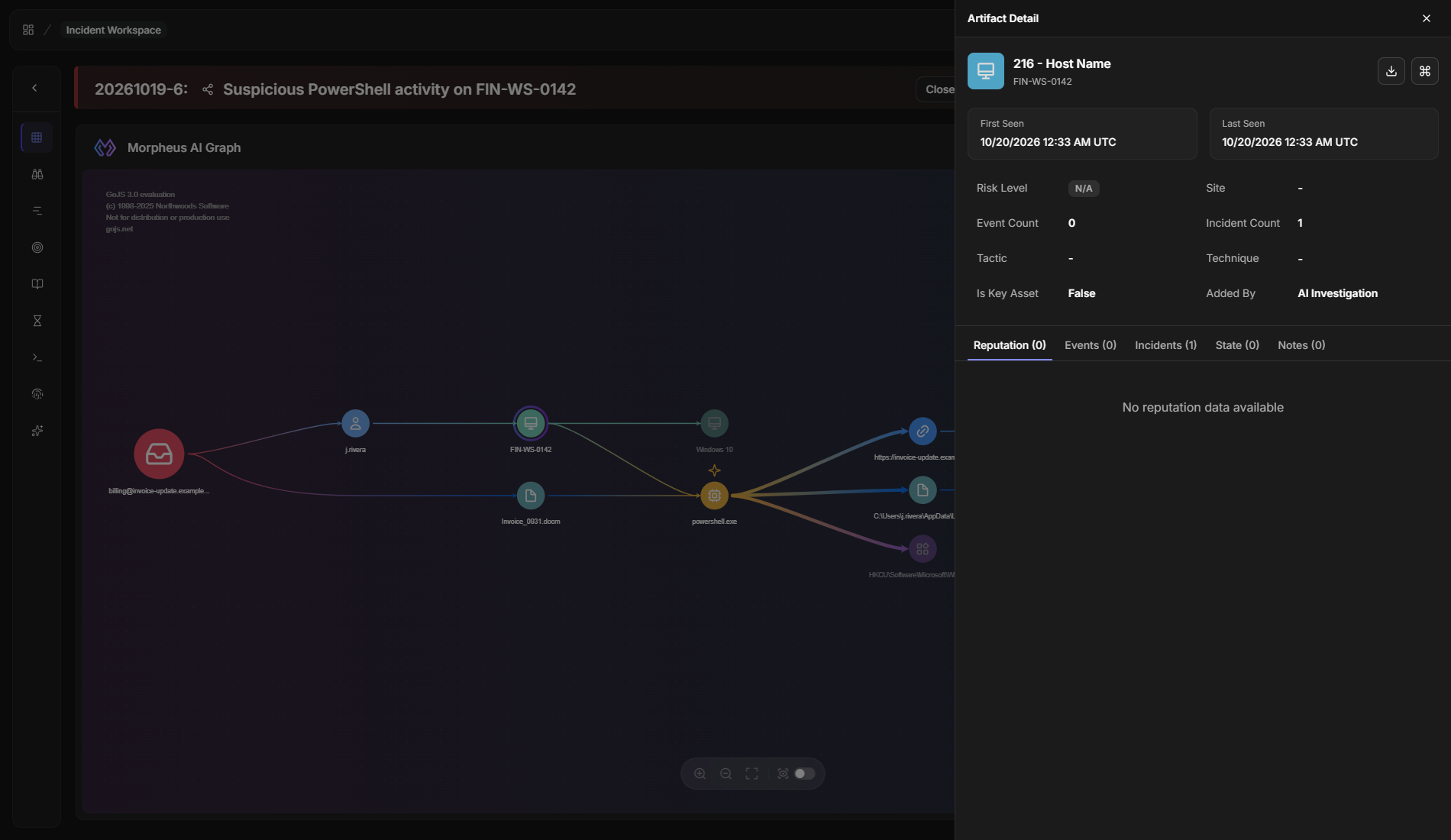Select the HKCU\Software registry node
1451x840 pixels.
(x=923, y=549)
